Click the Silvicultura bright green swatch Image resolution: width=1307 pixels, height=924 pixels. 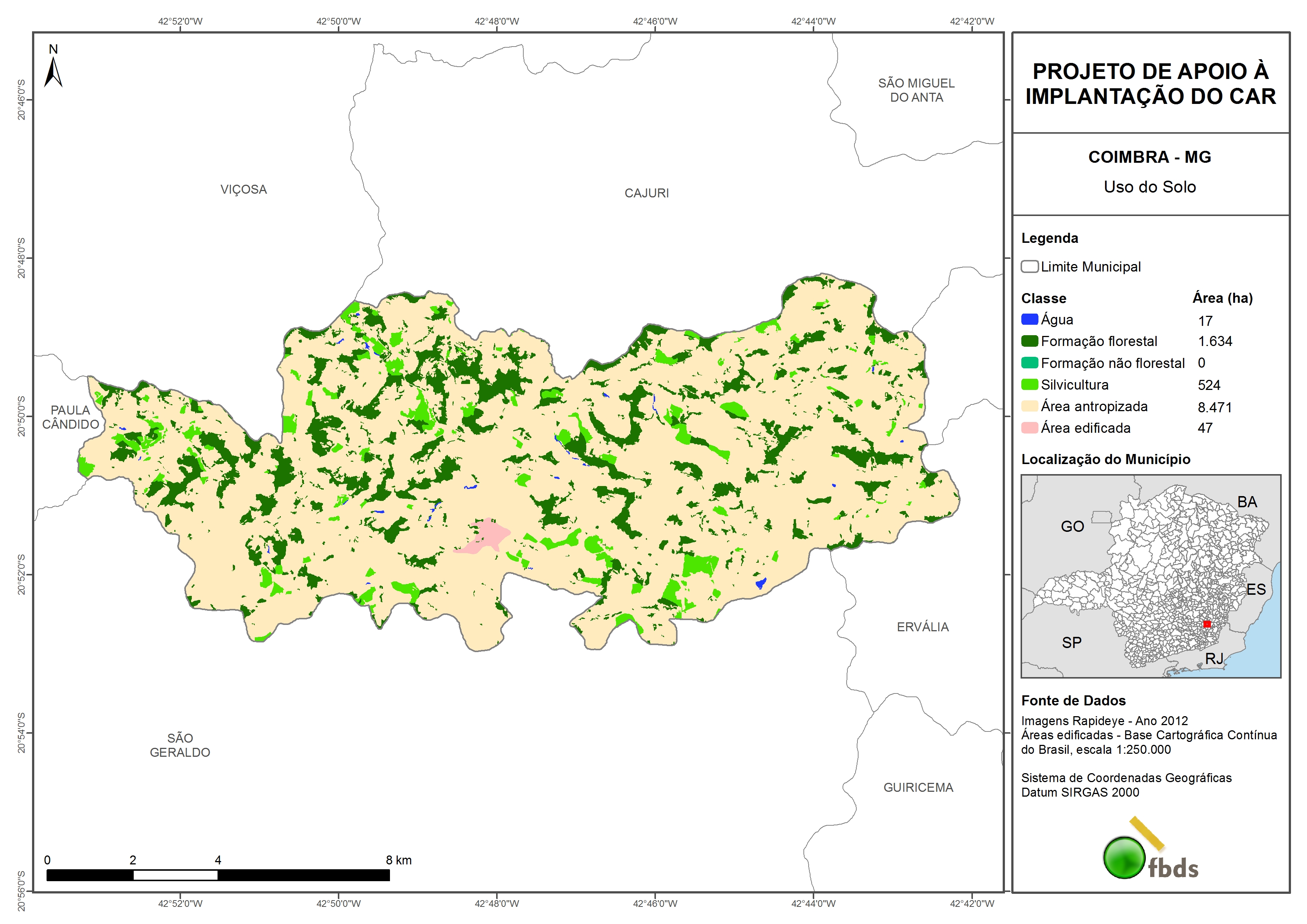point(1029,384)
